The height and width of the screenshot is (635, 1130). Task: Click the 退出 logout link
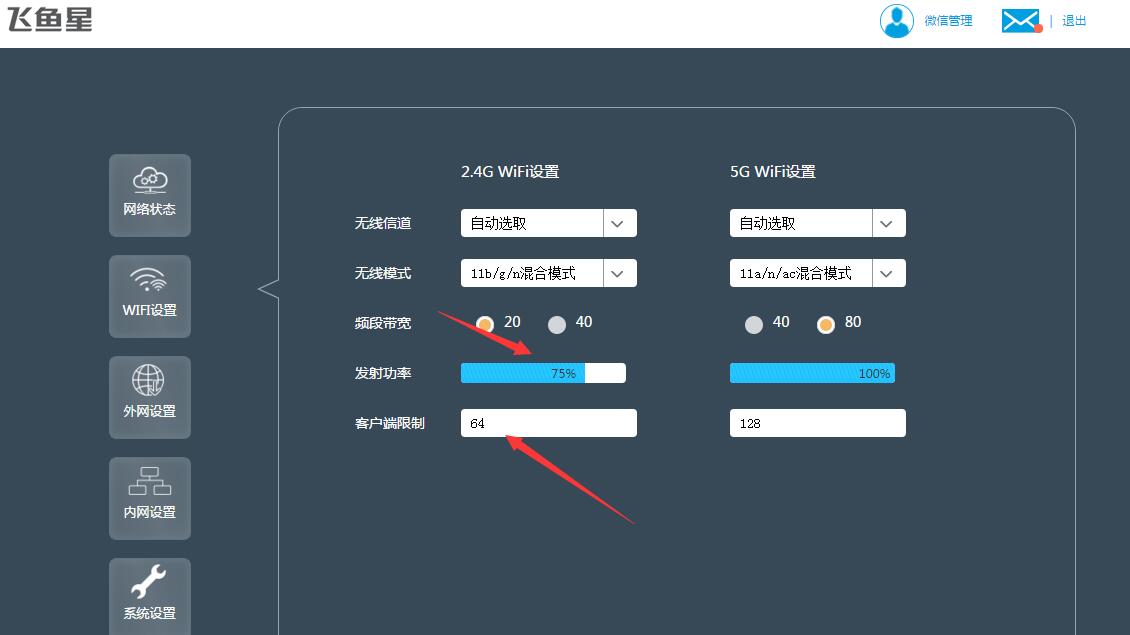[x=1073, y=20]
